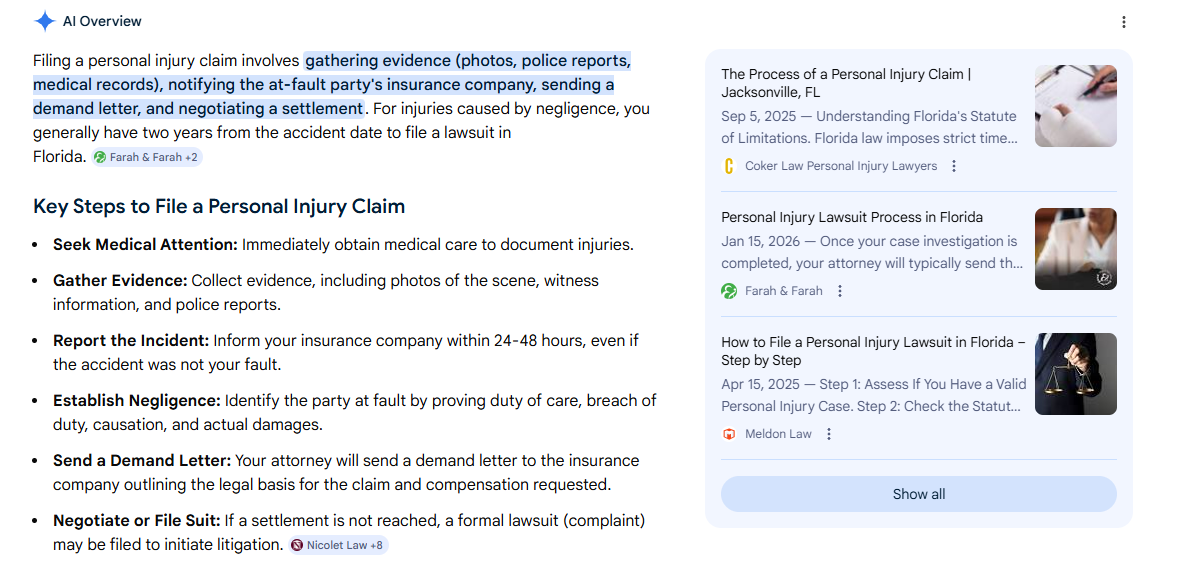Open 'Personal Injury Lawsuit Process in Florida' result

click(852, 217)
